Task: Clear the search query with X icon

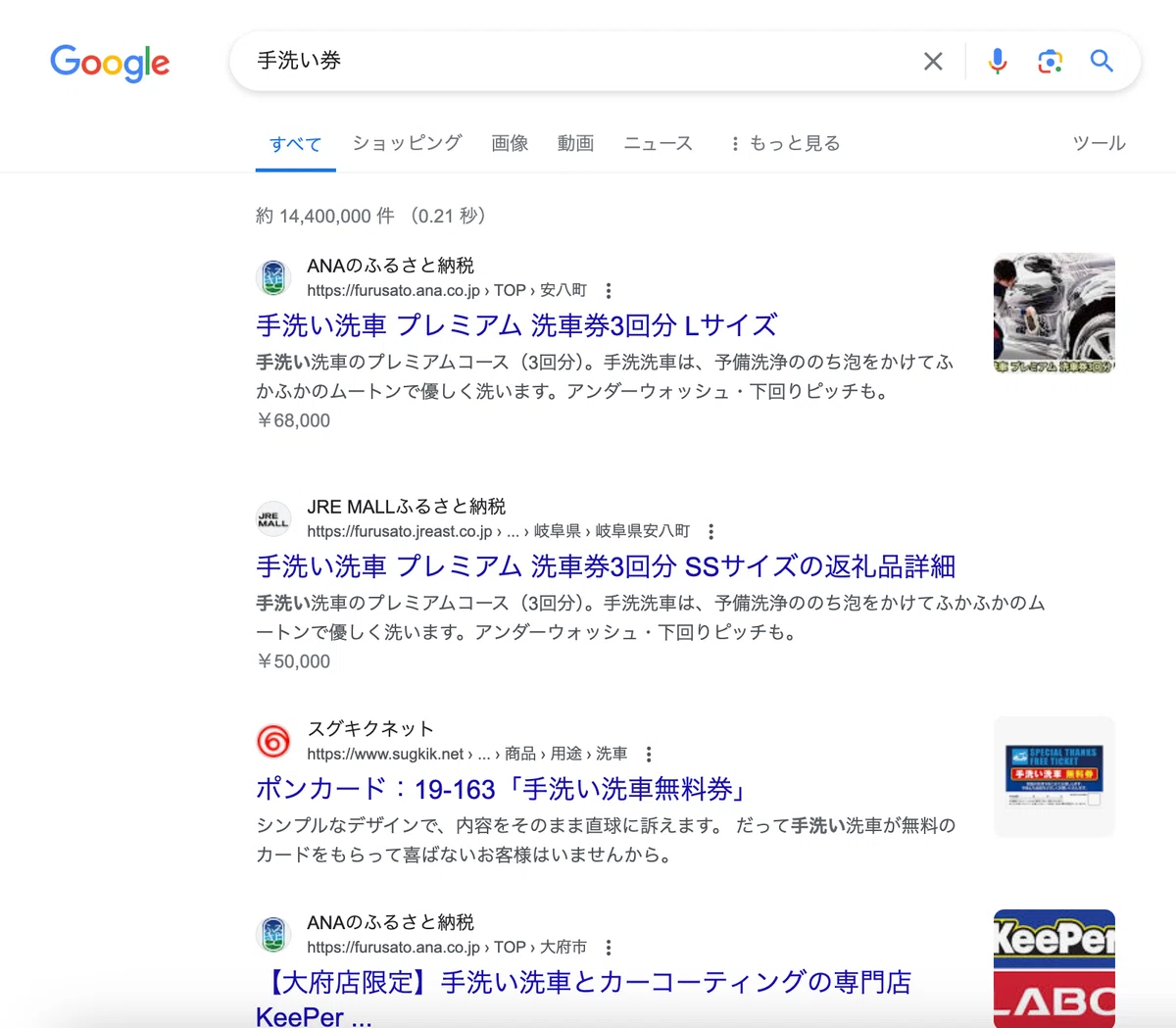Action: click(933, 62)
